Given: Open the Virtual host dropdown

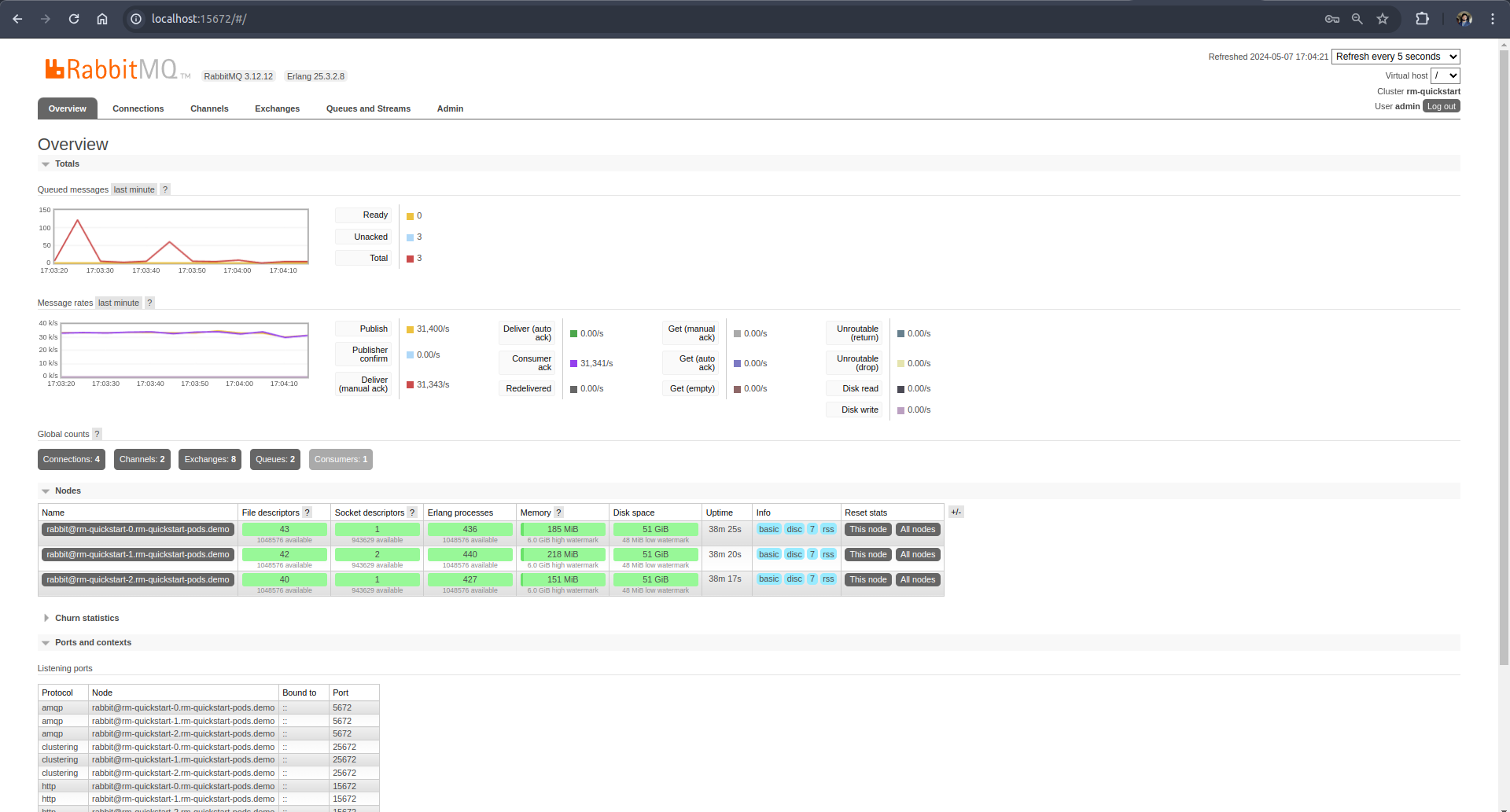Looking at the screenshot, I should point(1445,75).
